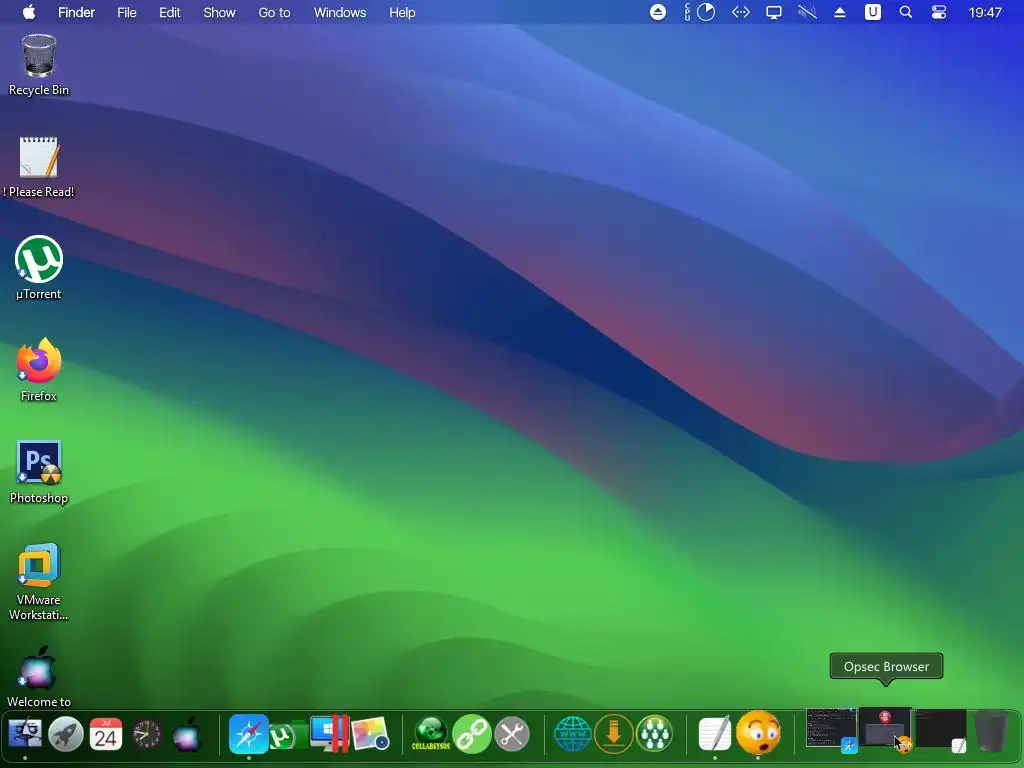Open the grey wrench tools dock icon
The height and width of the screenshot is (768, 1024).
point(512,734)
